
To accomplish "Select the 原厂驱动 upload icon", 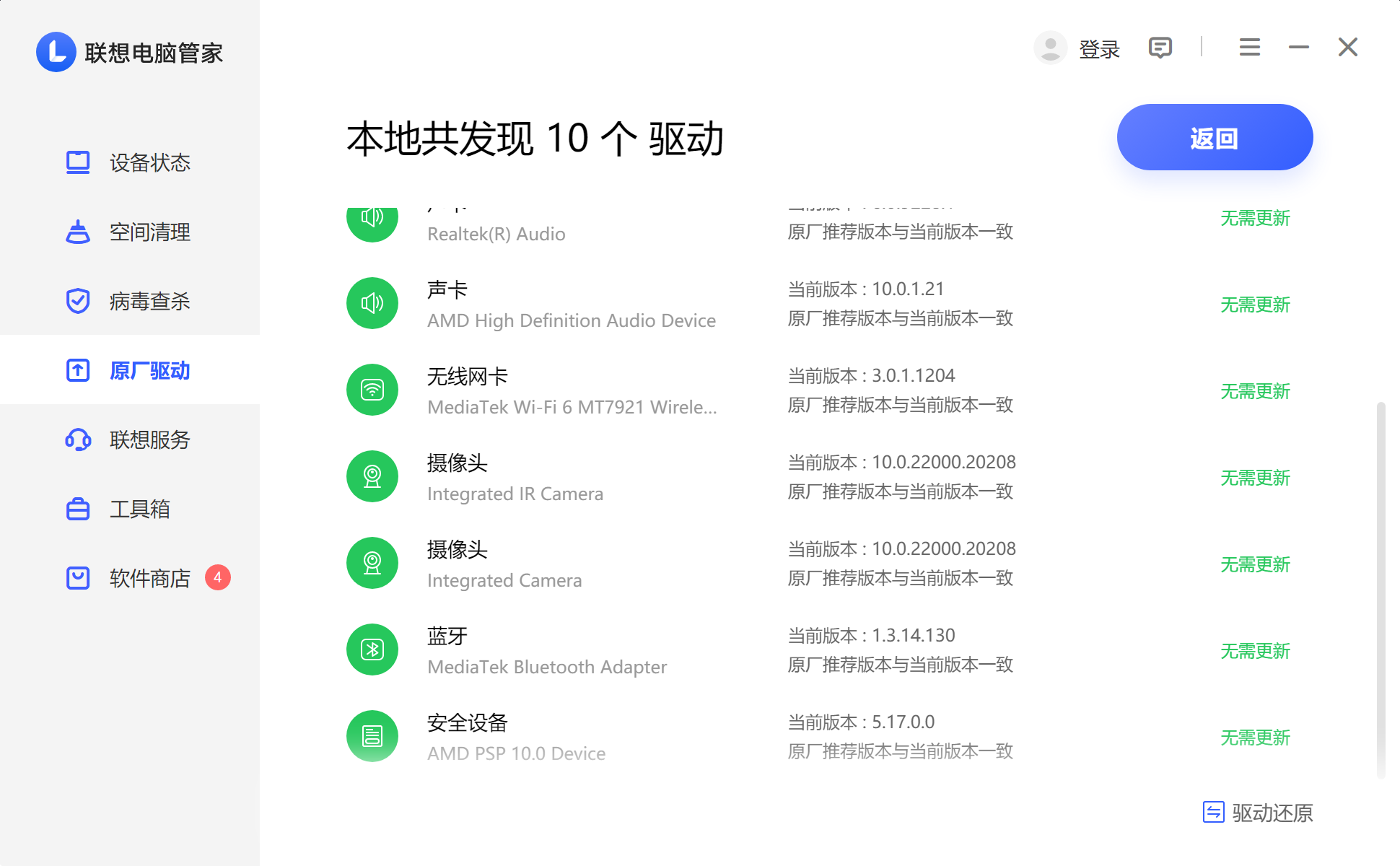I will click(x=78, y=370).
